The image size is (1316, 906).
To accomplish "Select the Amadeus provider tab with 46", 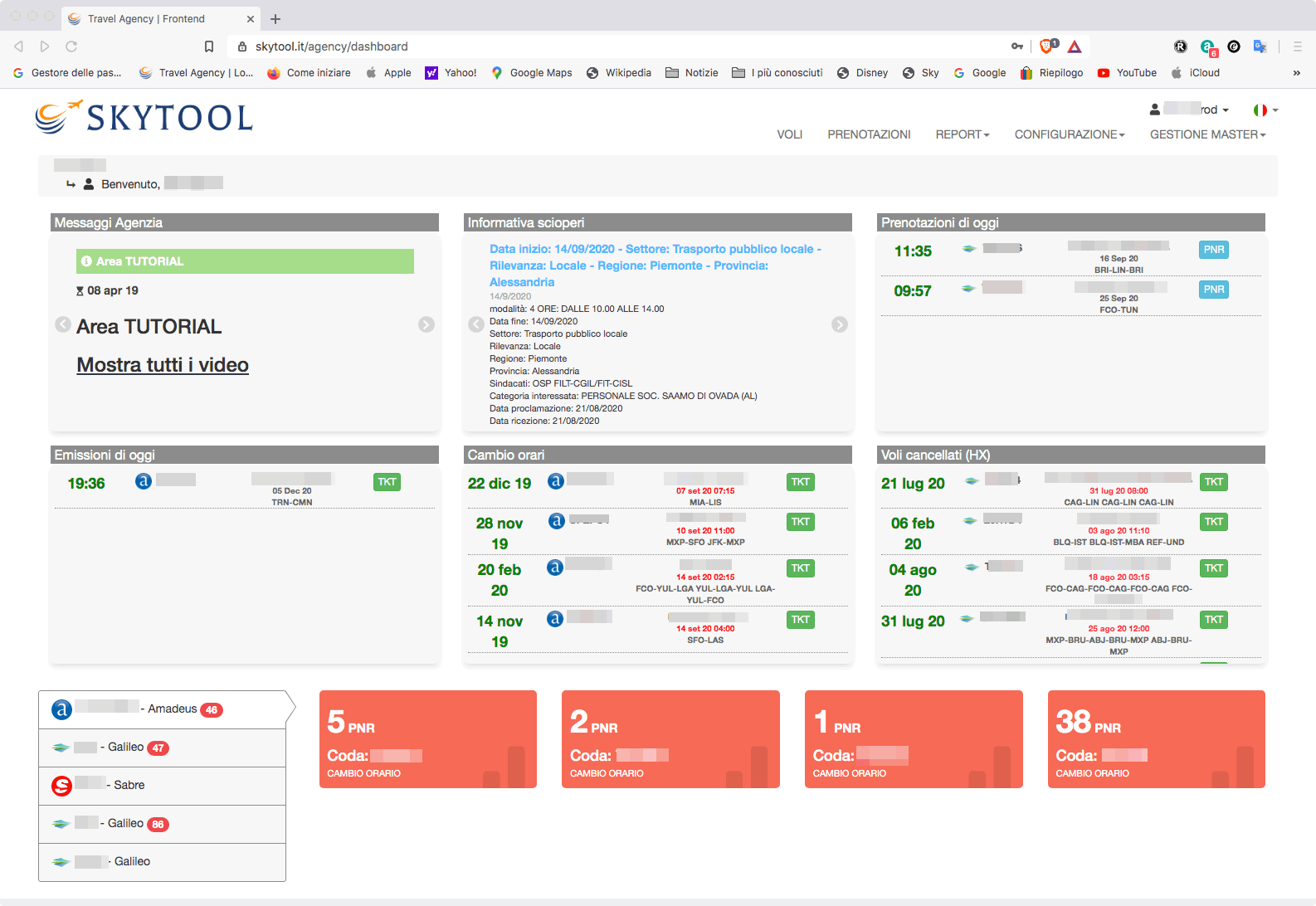I will click(163, 709).
